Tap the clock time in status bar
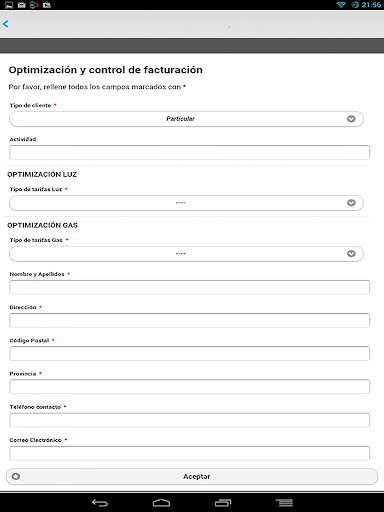This screenshot has width=384, height=512. point(371,5)
